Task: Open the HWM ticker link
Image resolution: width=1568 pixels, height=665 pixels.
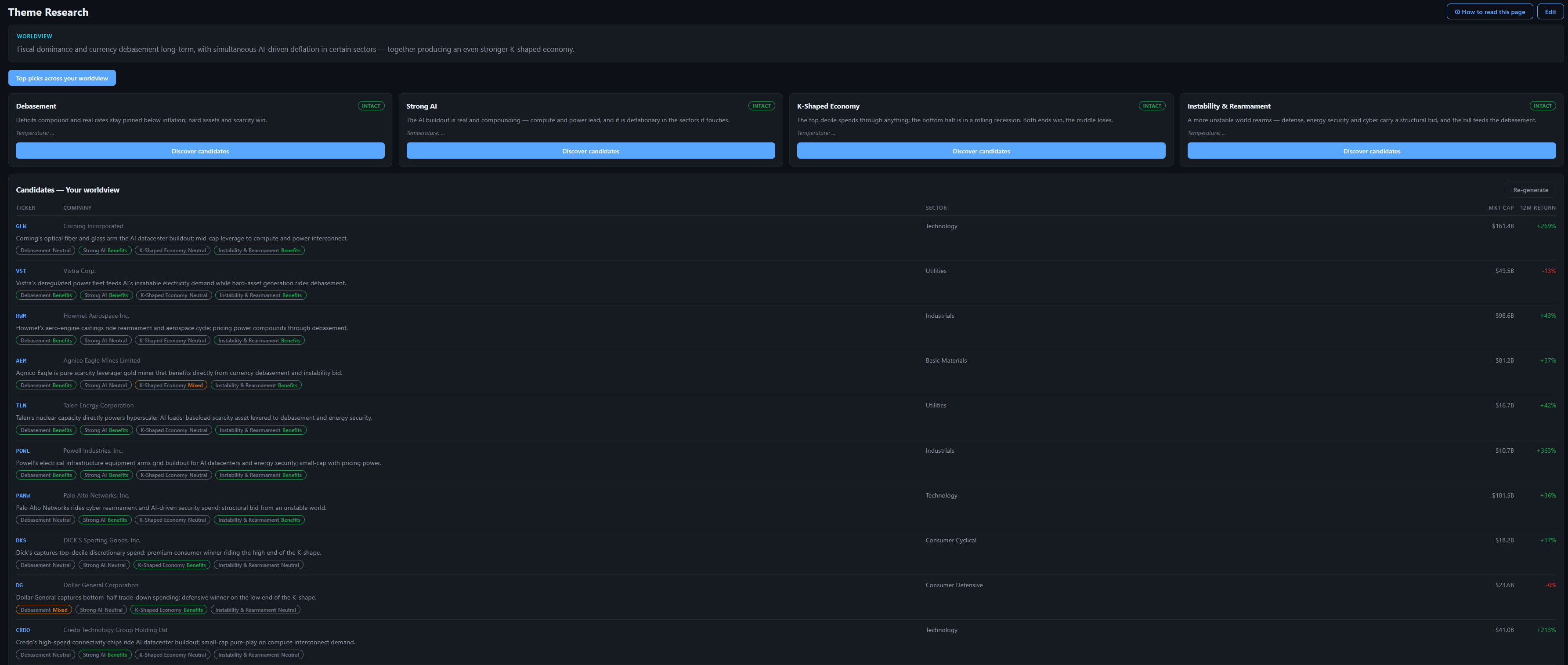Action: 22,316
